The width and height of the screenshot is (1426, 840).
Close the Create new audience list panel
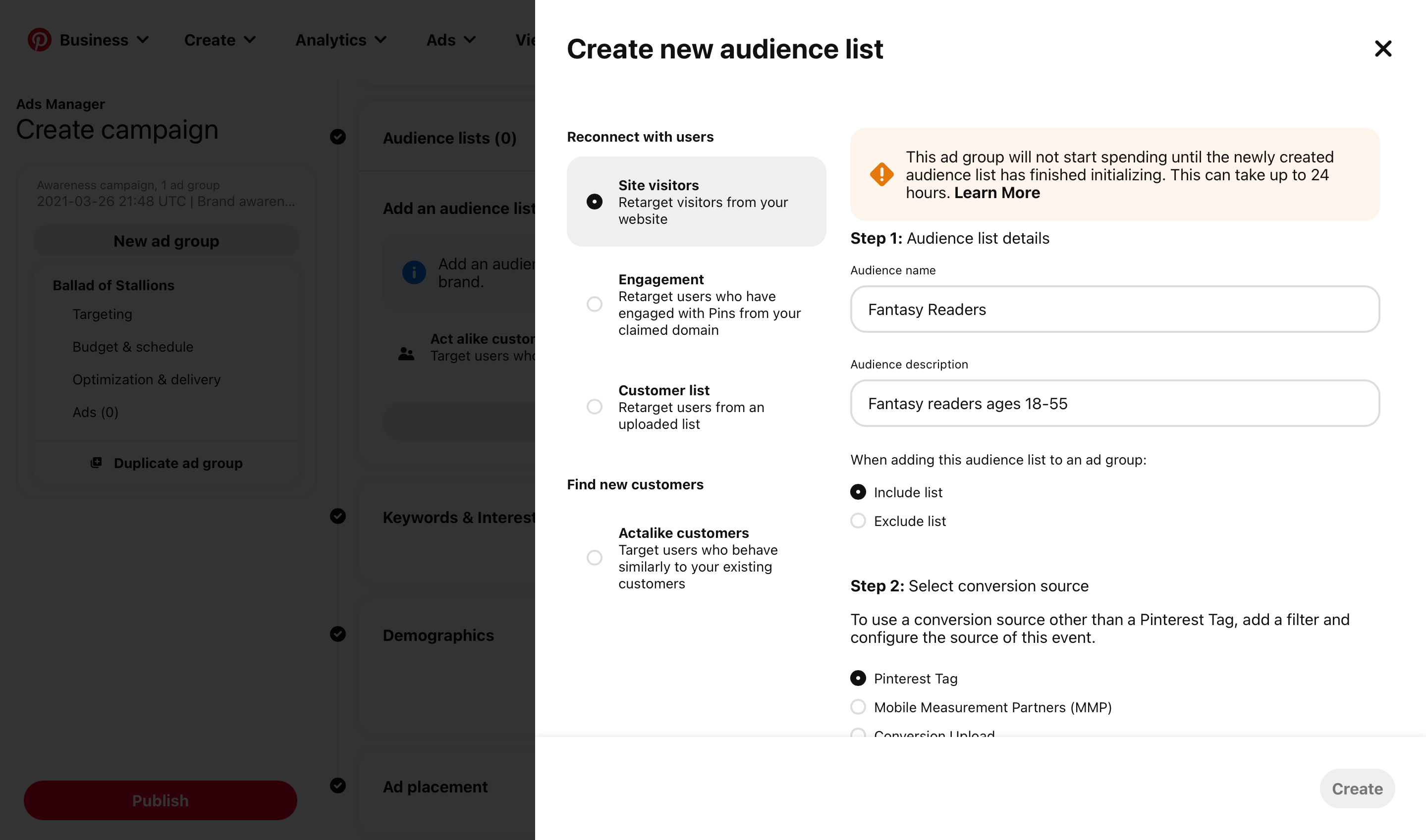point(1382,49)
